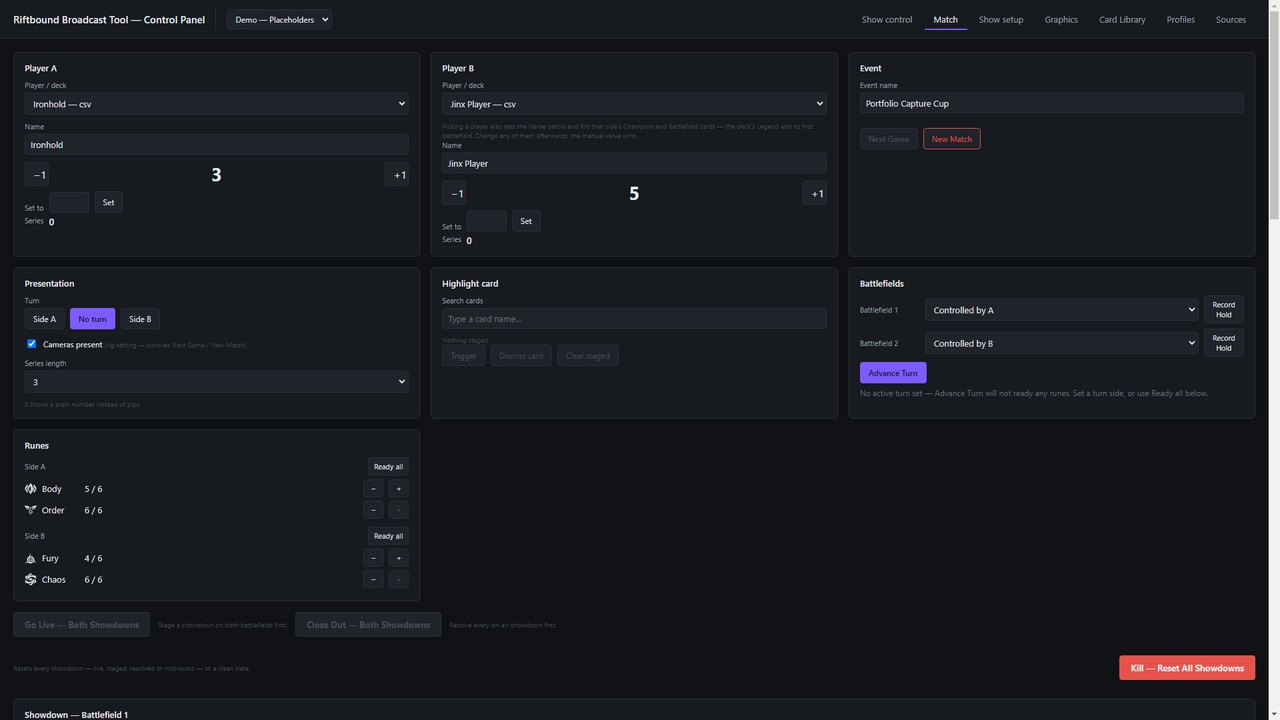Click Record Hold for Battlefield 2
Viewport: 1280px width, 720px height.
[x=1224, y=343]
